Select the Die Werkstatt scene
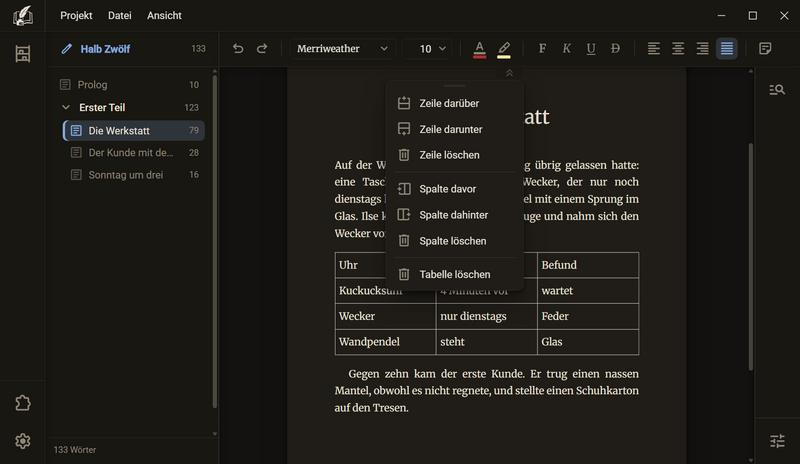 134,131
